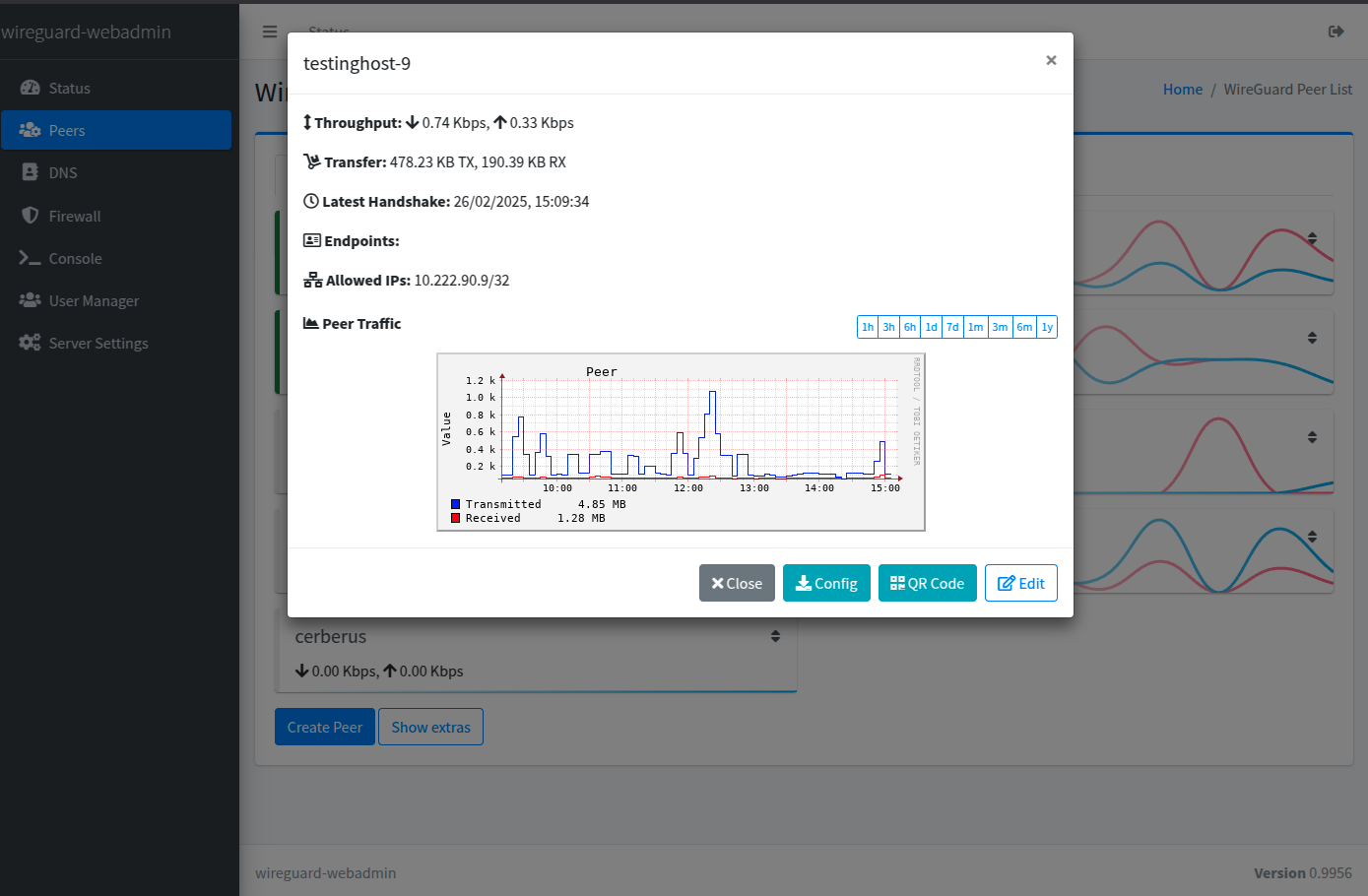Click the Peer traffic graph image
Viewport: 1368px width, 896px height.
tap(681, 442)
